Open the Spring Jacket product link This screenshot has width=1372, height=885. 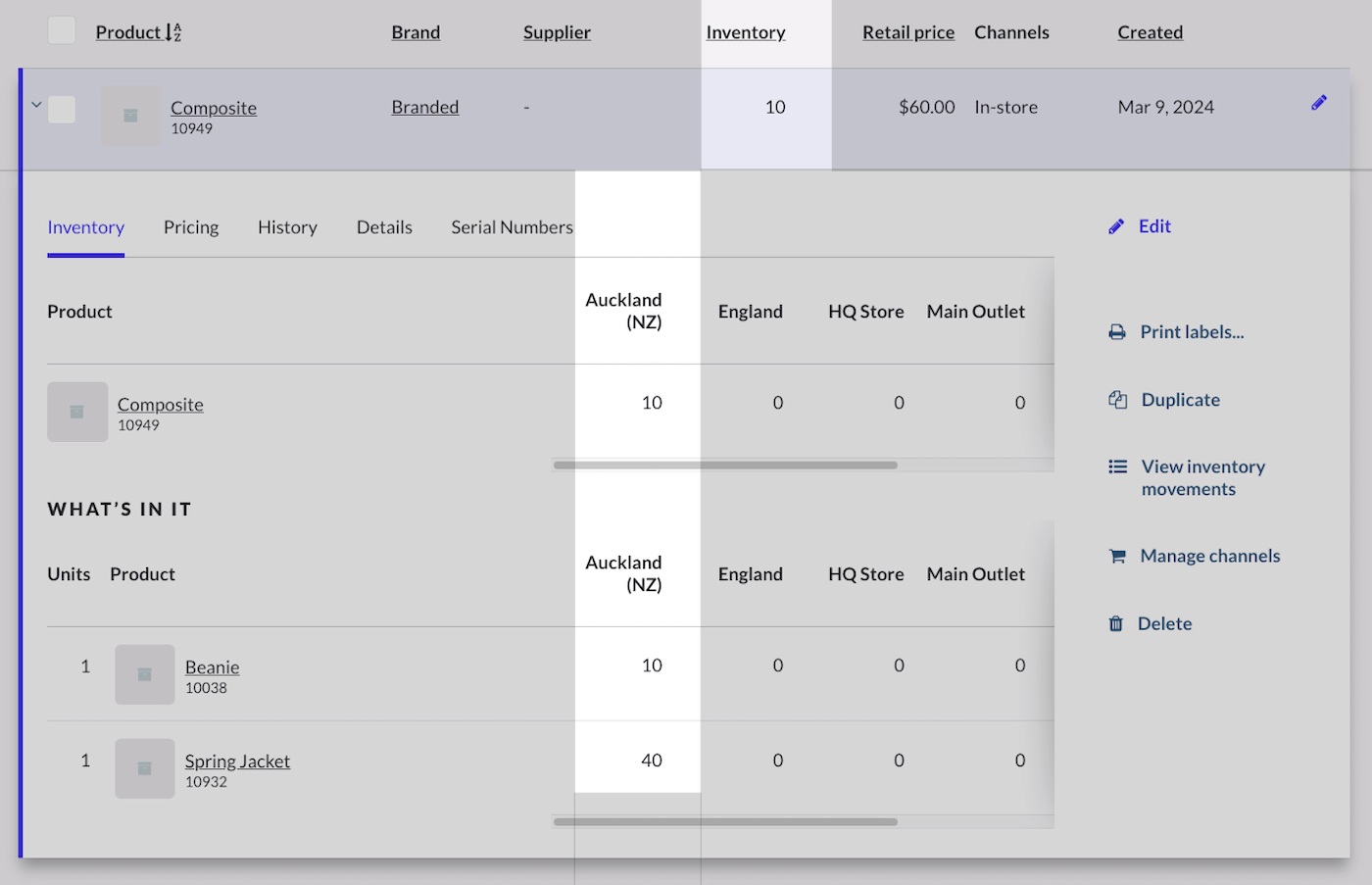237,762
